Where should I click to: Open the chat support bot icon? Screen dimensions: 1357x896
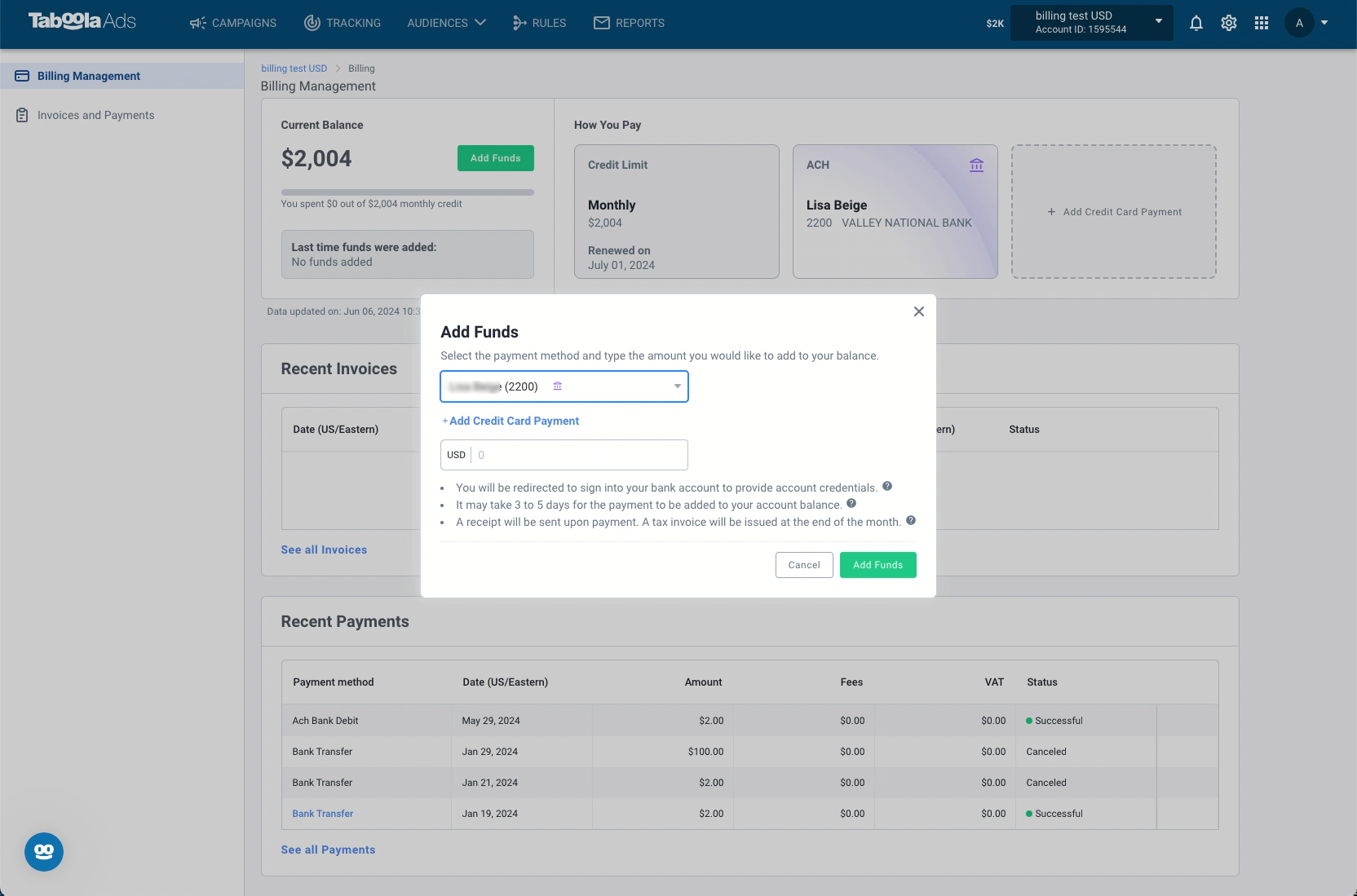point(44,852)
